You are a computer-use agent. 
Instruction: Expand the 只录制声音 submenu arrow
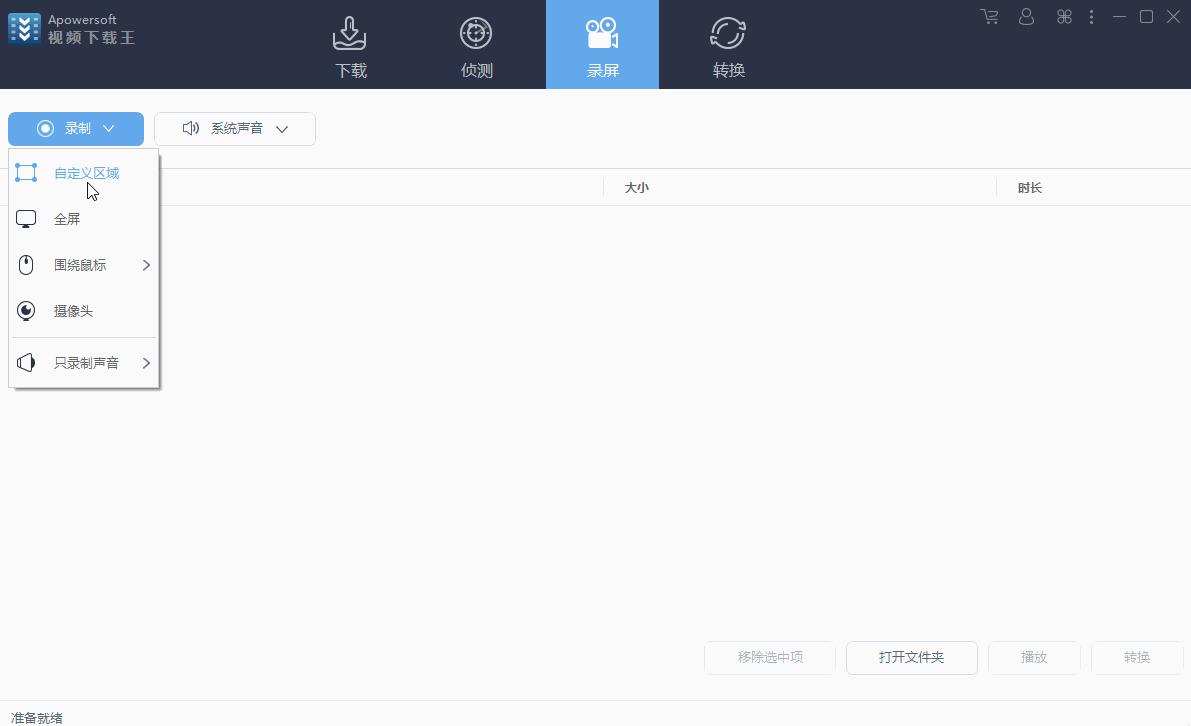pos(146,363)
